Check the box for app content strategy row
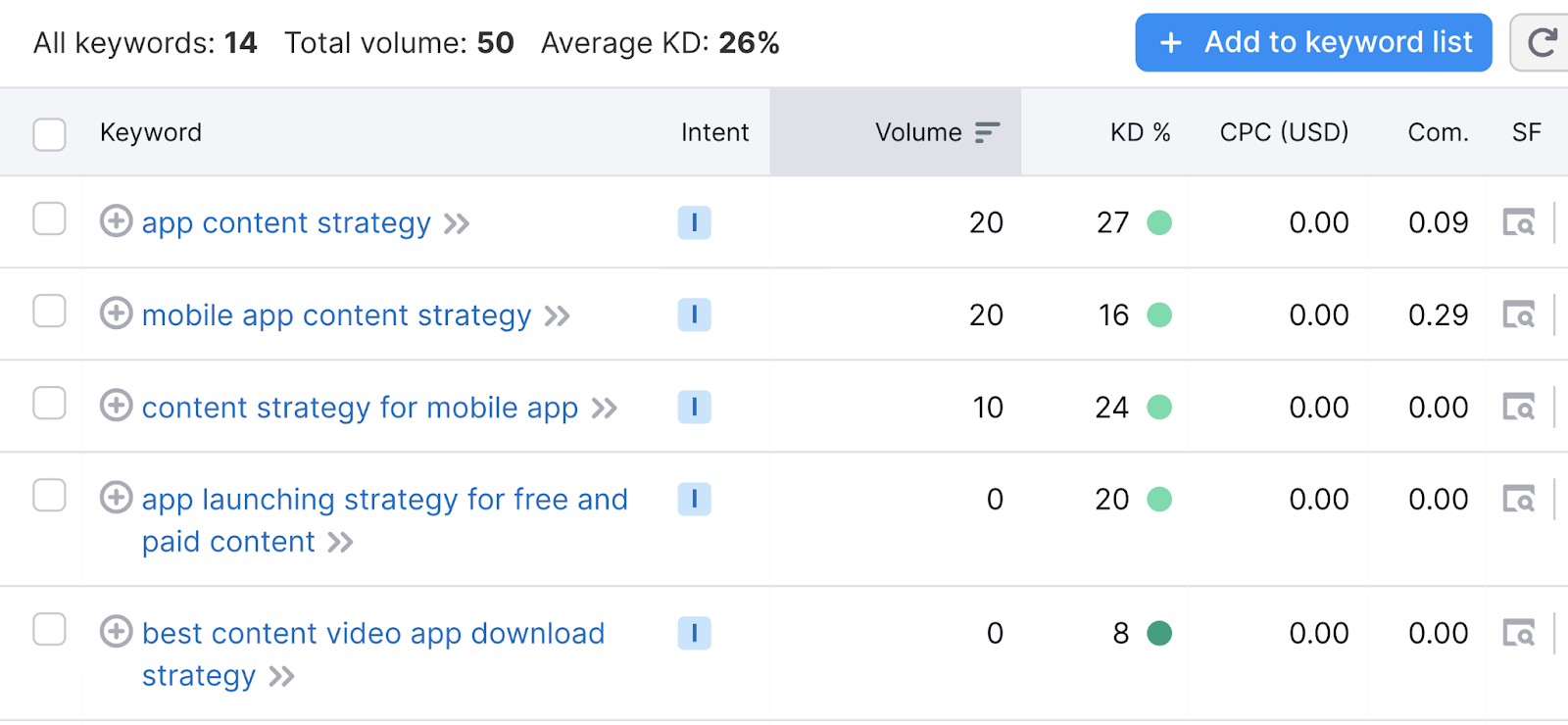 [x=49, y=219]
